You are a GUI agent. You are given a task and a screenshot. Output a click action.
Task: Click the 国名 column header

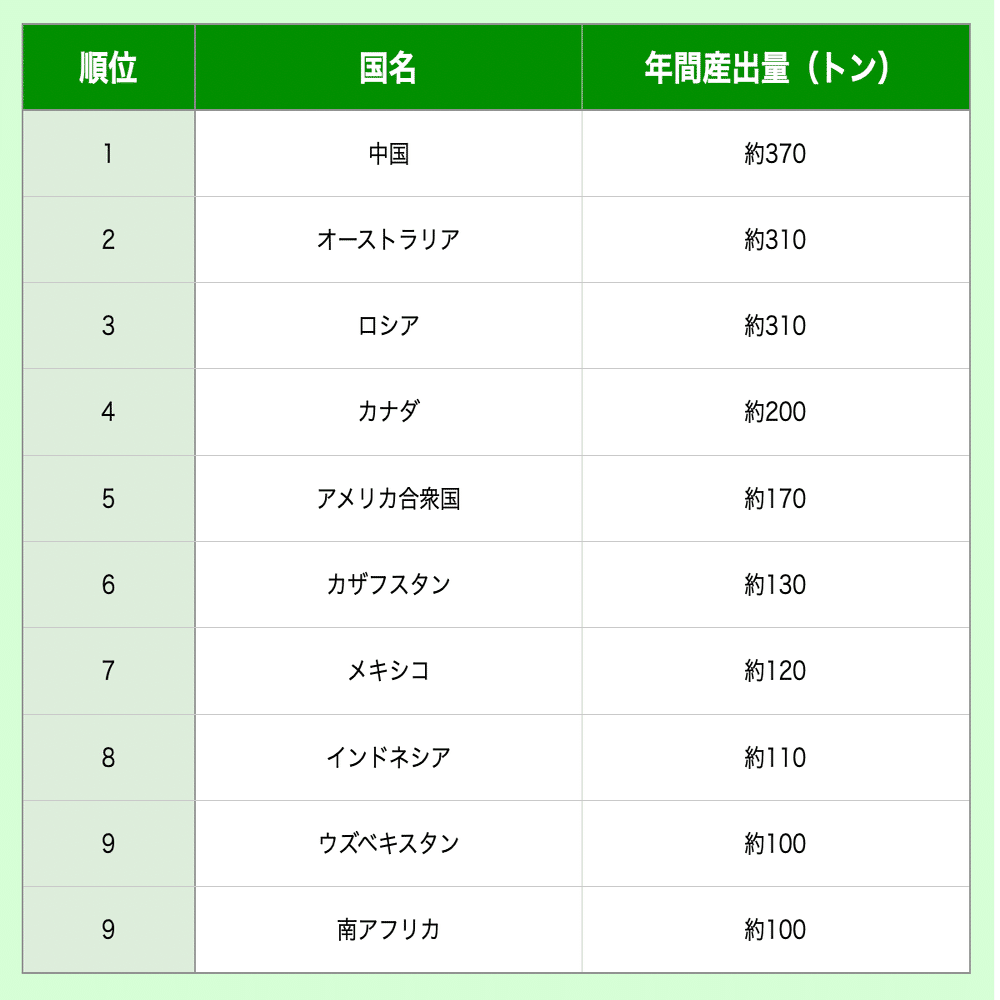(x=388, y=68)
